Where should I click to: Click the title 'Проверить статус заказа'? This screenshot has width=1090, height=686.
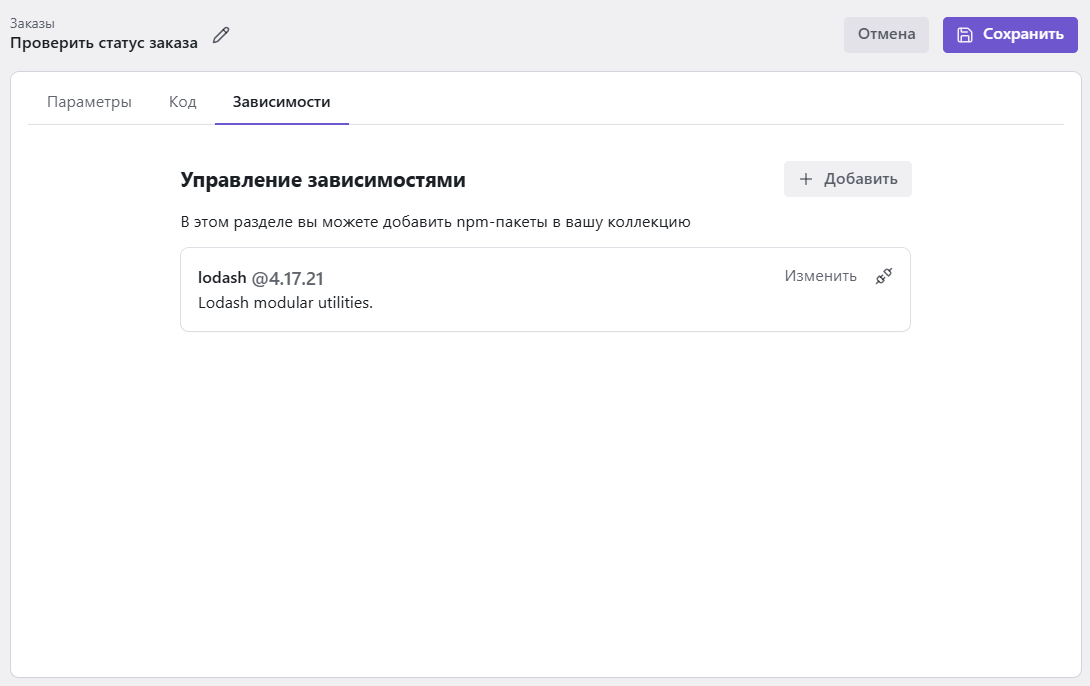(x=104, y=42)
